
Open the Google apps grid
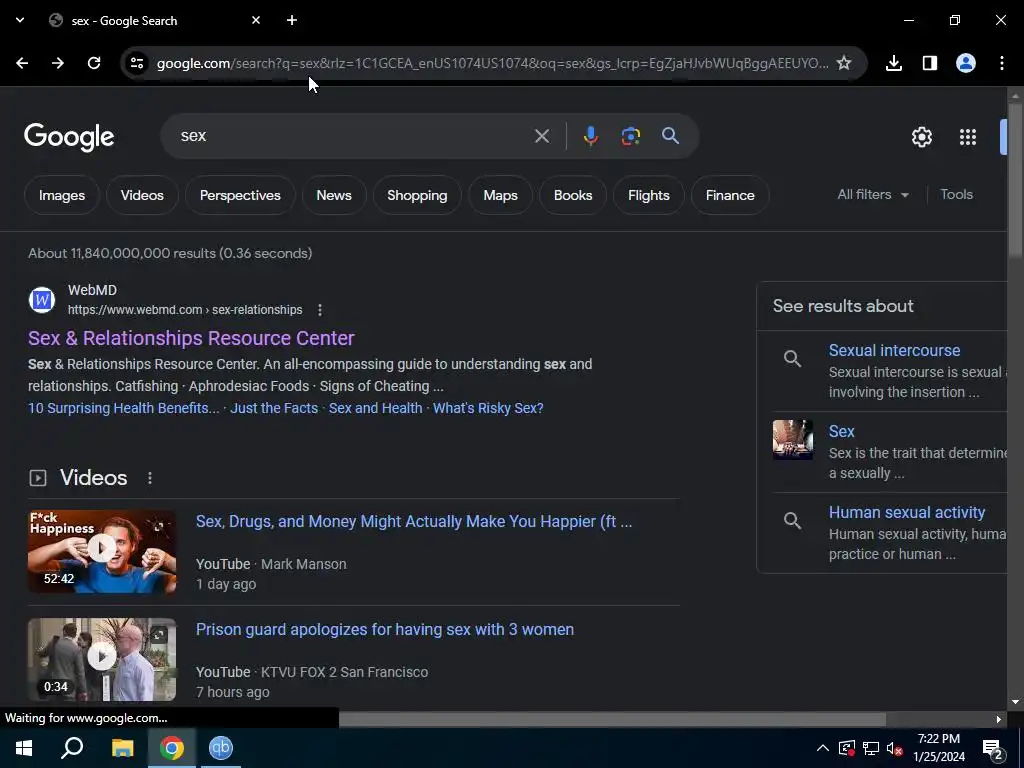coord(968,136)
